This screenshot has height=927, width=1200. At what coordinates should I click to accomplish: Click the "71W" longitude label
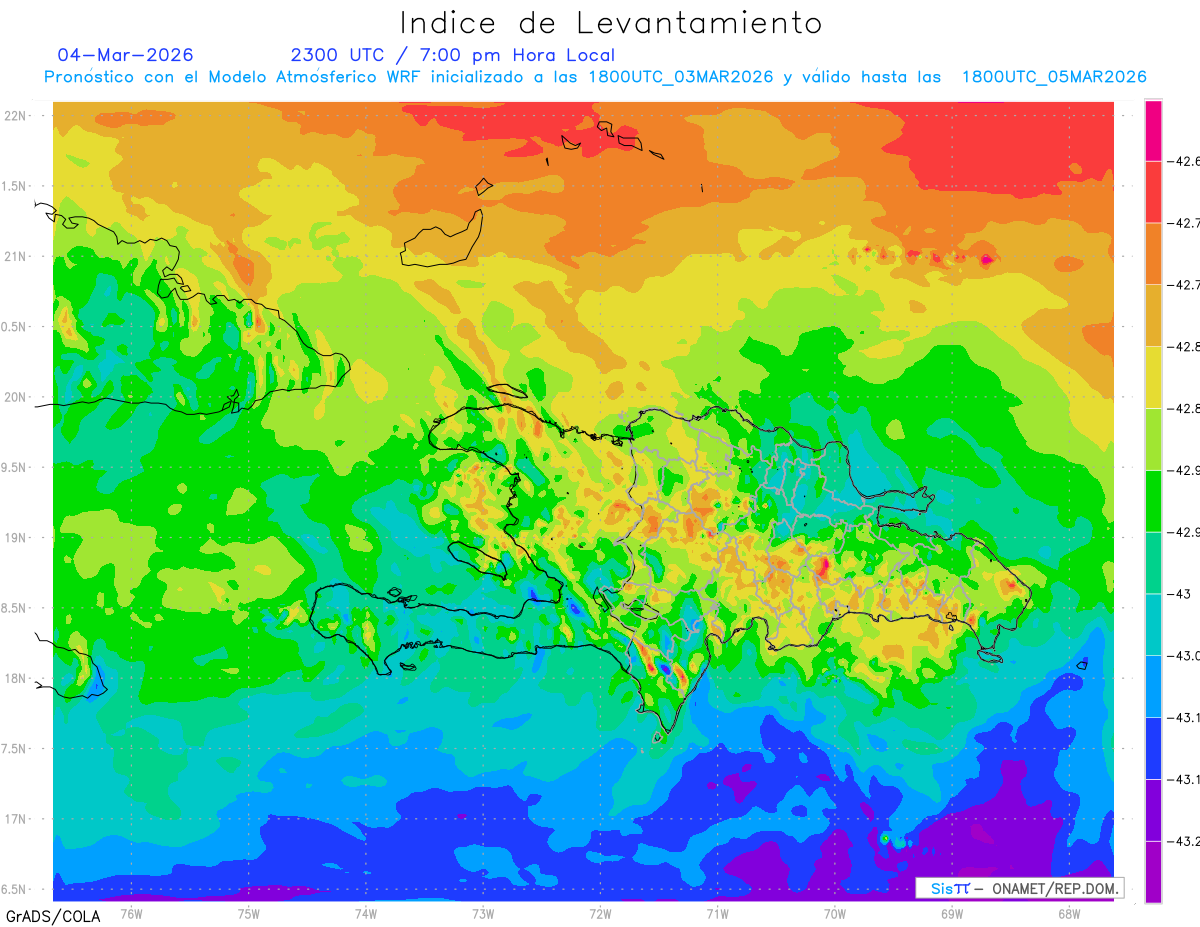click(717, 913)
